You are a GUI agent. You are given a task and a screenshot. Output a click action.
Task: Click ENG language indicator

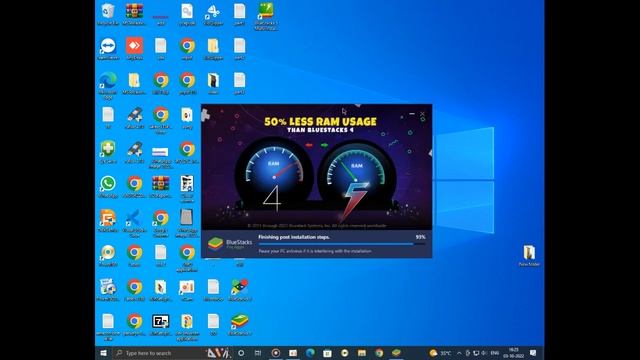click(495, 353)
